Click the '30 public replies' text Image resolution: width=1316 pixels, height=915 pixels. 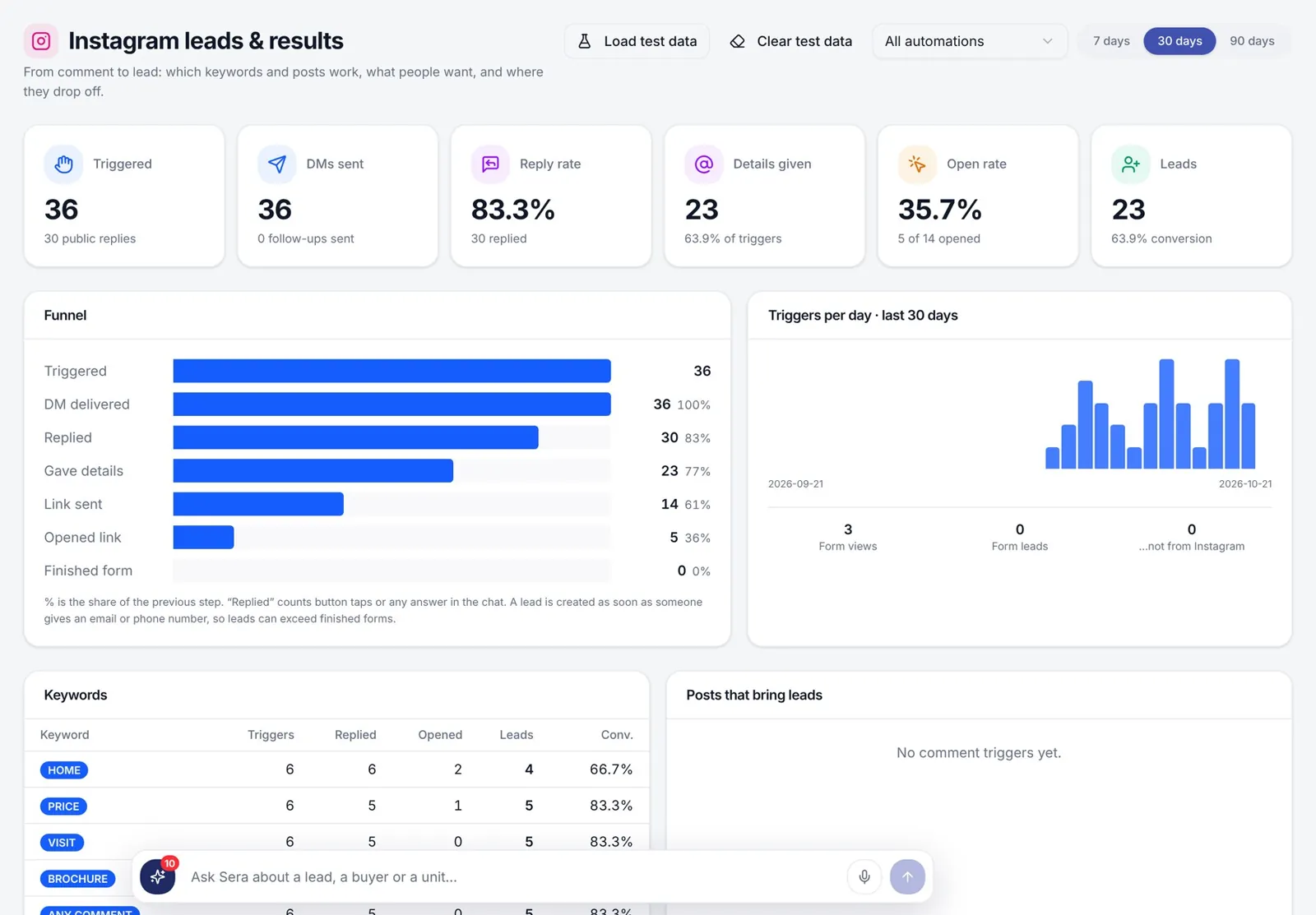pyautogui.click(x=90, y=238)
